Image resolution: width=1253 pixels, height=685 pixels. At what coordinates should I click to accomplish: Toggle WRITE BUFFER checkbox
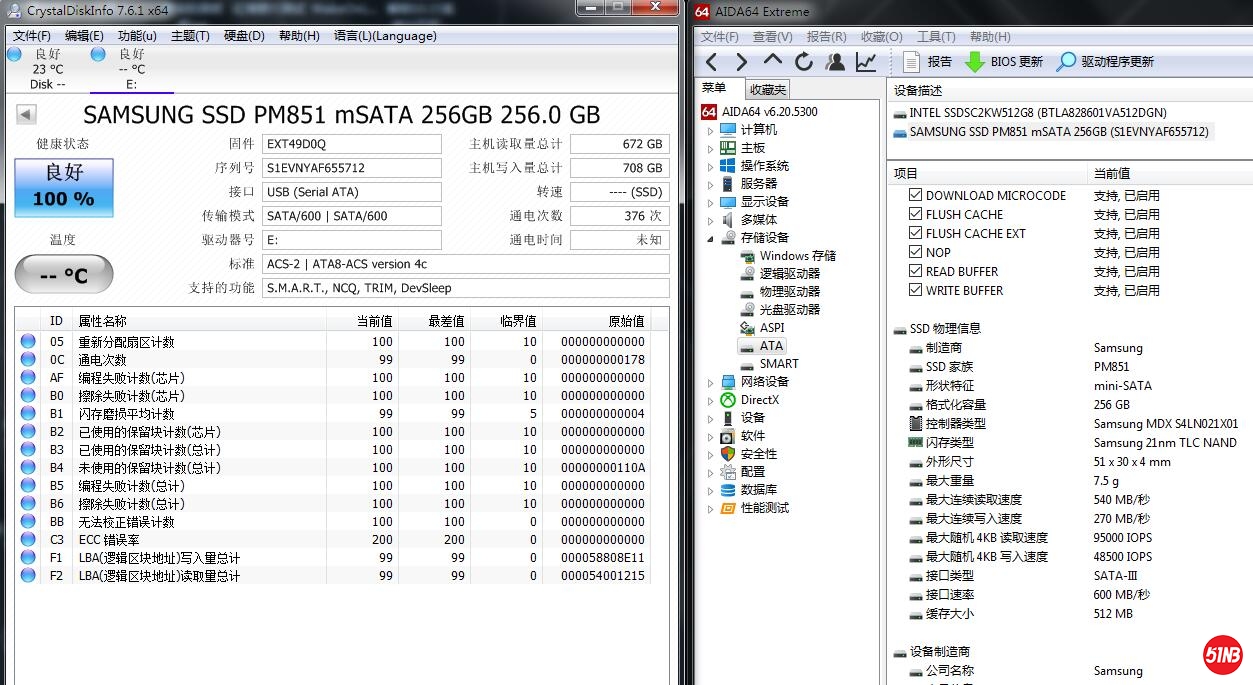tap(915, 291)
